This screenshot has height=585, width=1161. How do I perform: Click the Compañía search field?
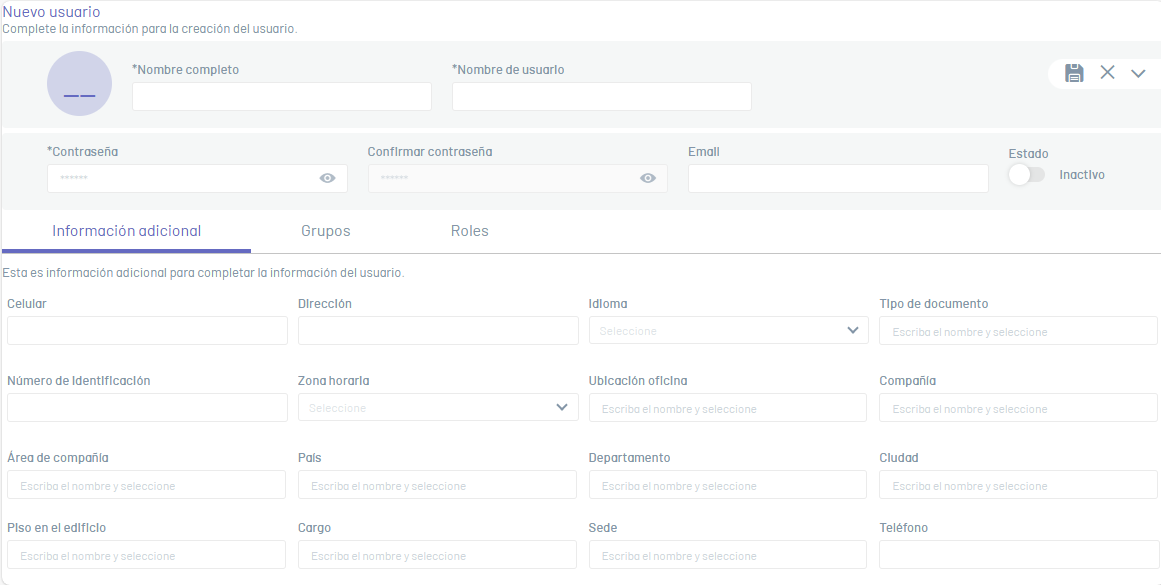tap(1017, 408)
